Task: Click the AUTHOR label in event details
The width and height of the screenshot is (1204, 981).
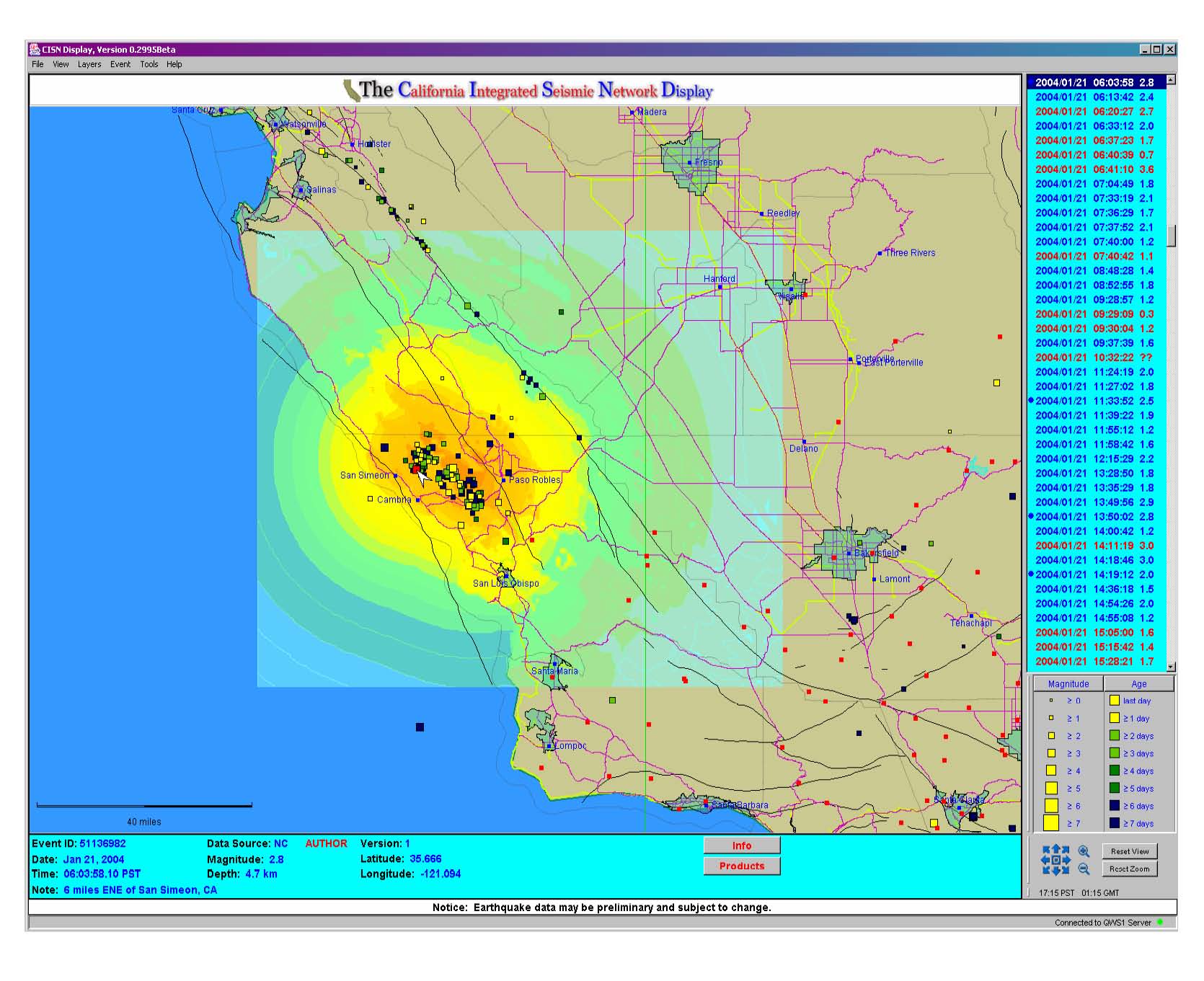Action: click(326, 843)
